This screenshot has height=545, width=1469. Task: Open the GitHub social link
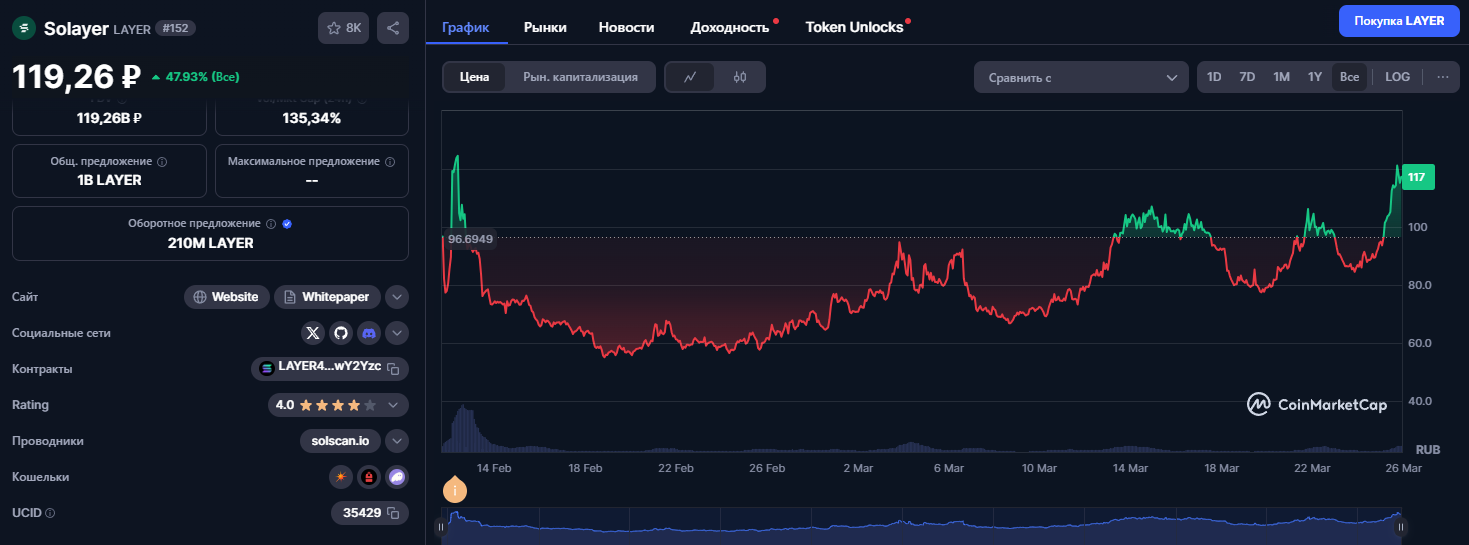[x=341, y=333]
